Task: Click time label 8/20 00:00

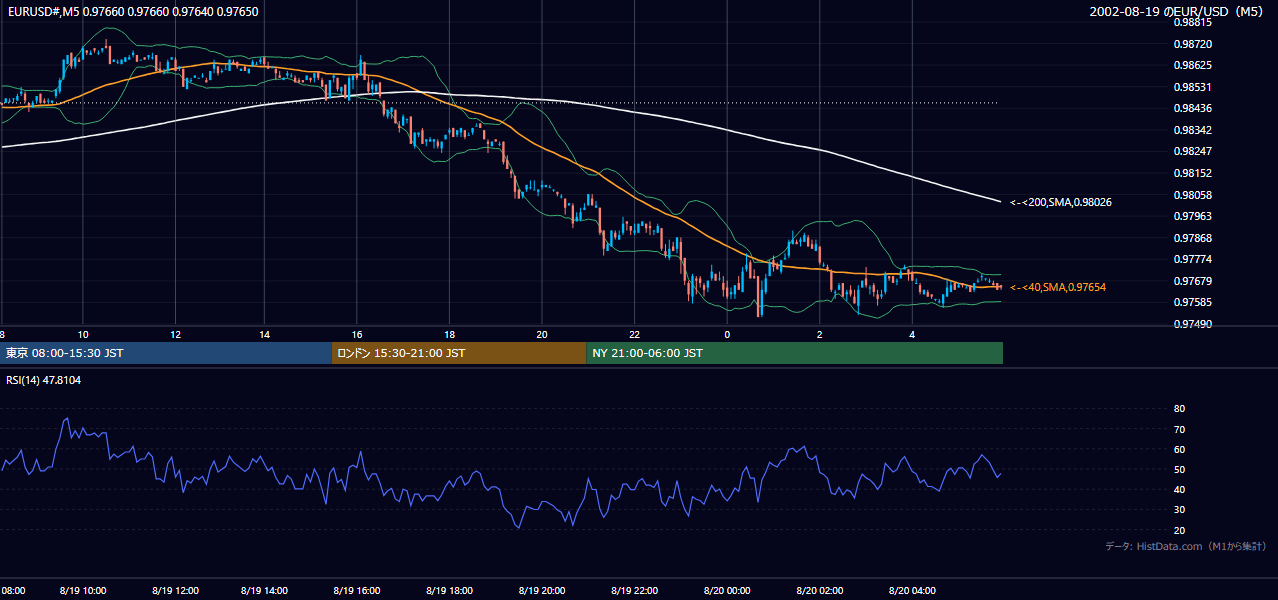Action: coord(727,591)
